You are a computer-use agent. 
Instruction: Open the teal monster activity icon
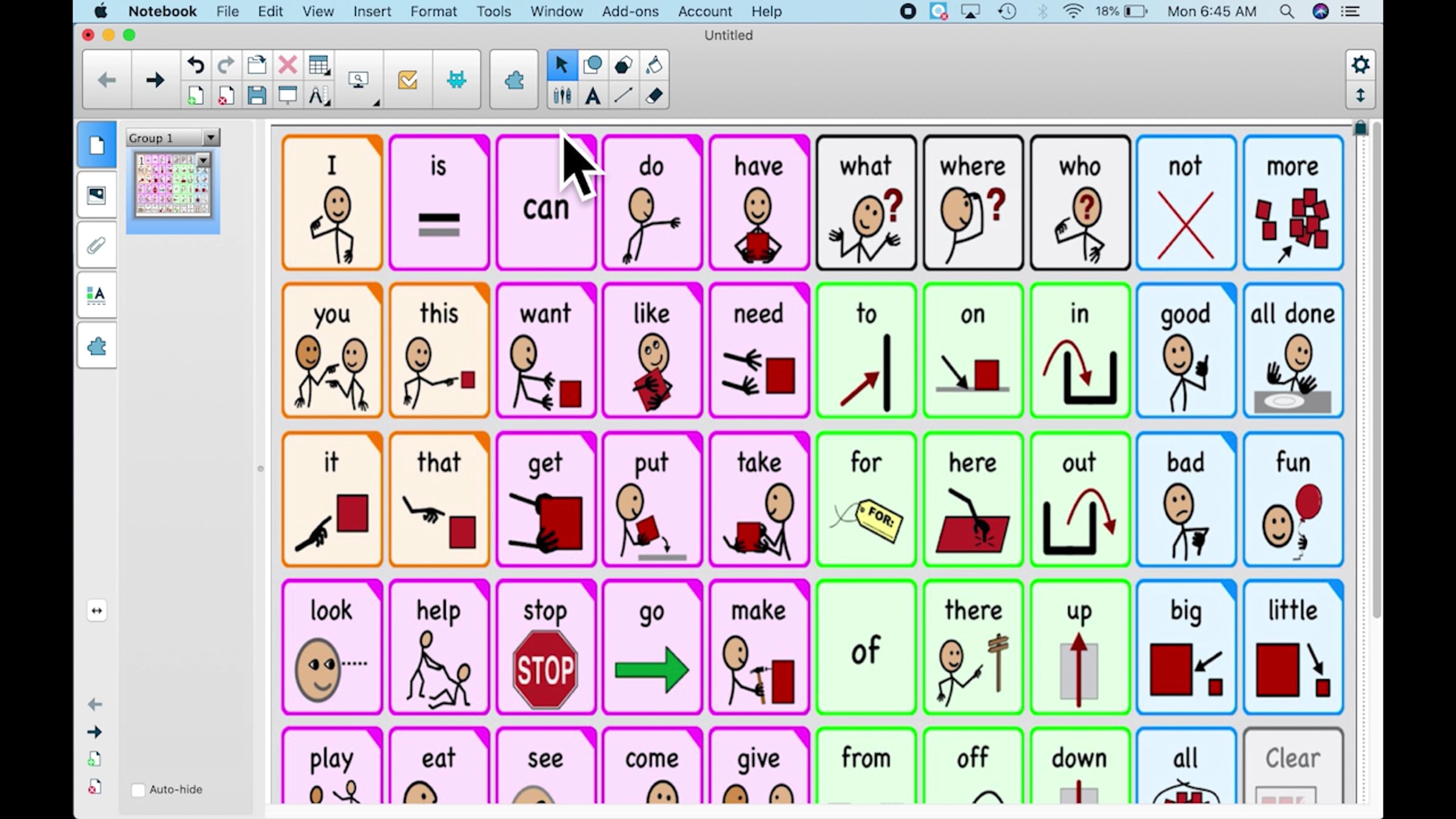tap(456, 79)
